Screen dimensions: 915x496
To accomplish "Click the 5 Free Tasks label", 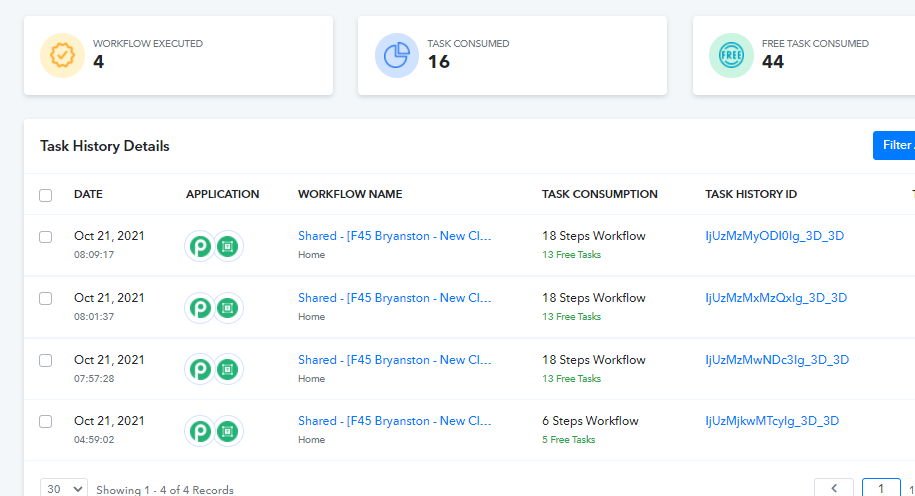I will [568, 439].
